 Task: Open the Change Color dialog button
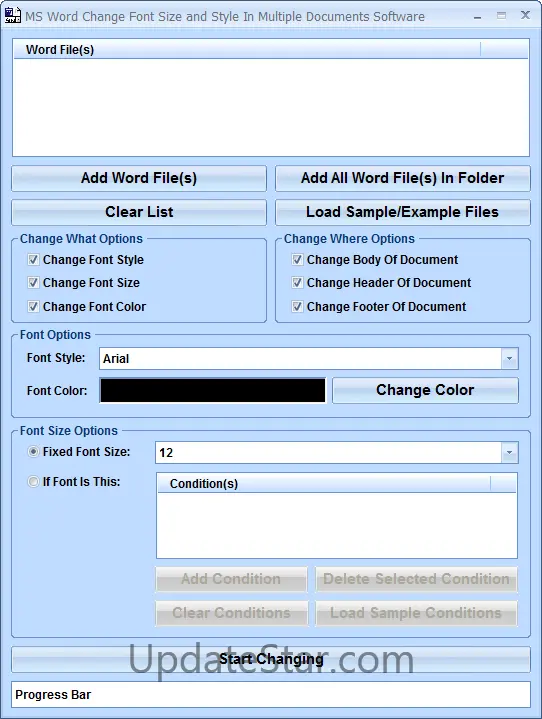[426, 390]
